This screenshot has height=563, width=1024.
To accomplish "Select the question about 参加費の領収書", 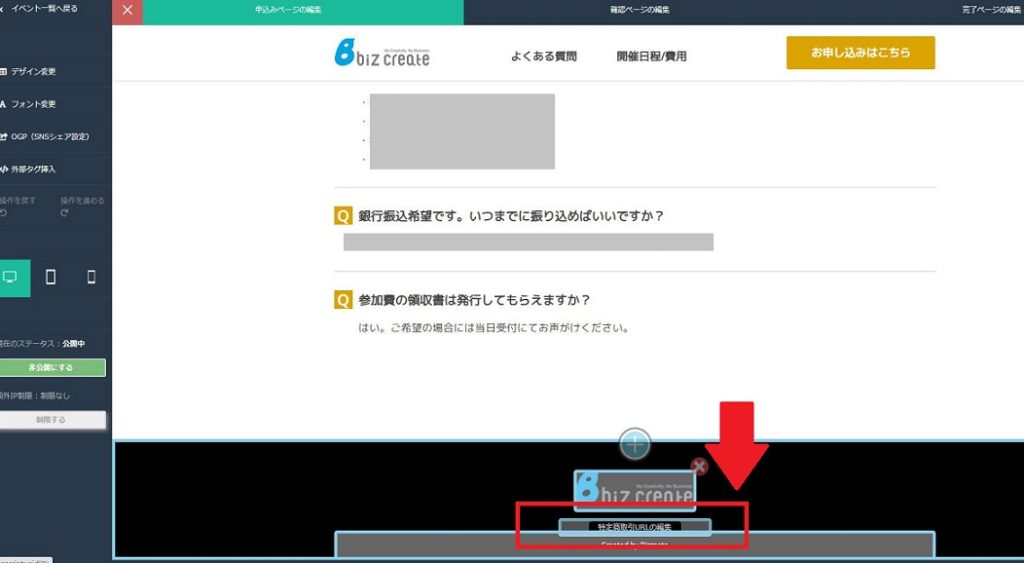I will click(474, 300).
